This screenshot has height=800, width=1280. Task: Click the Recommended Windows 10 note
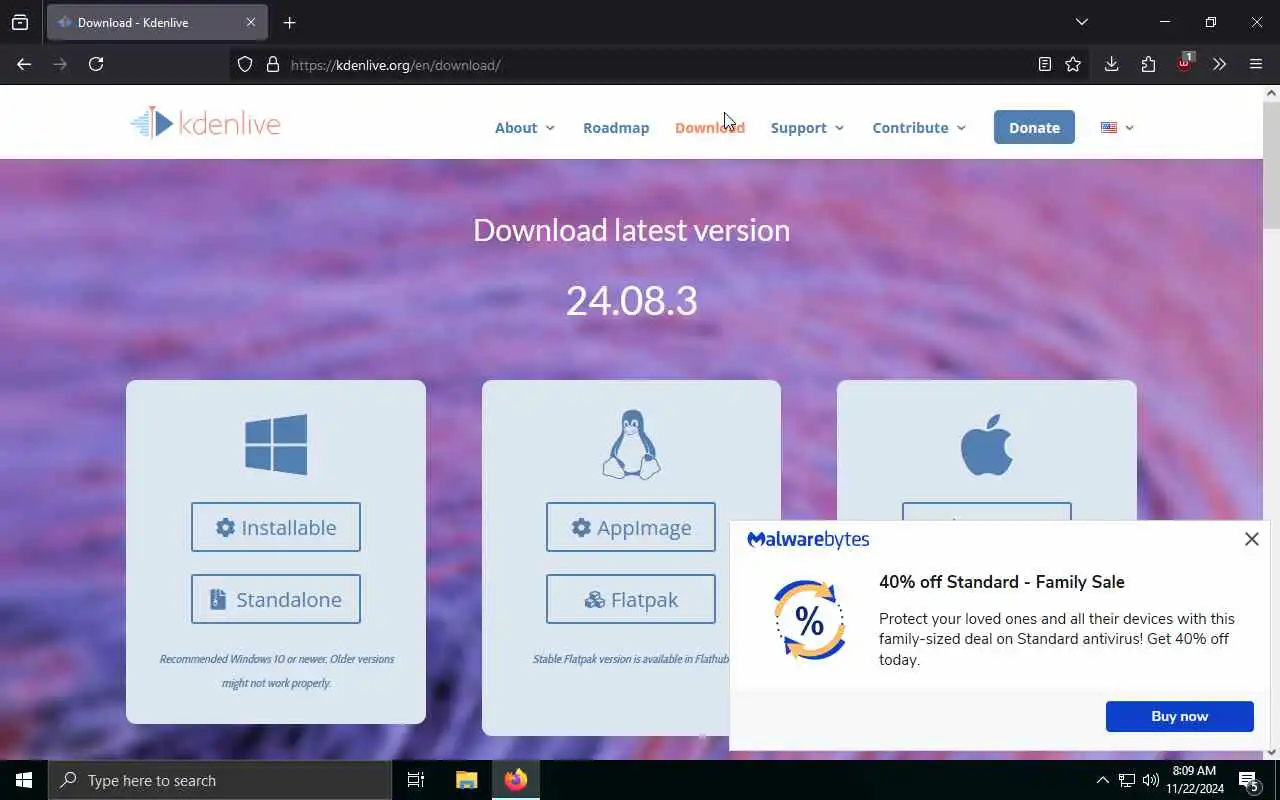click(x=277, y=671)
